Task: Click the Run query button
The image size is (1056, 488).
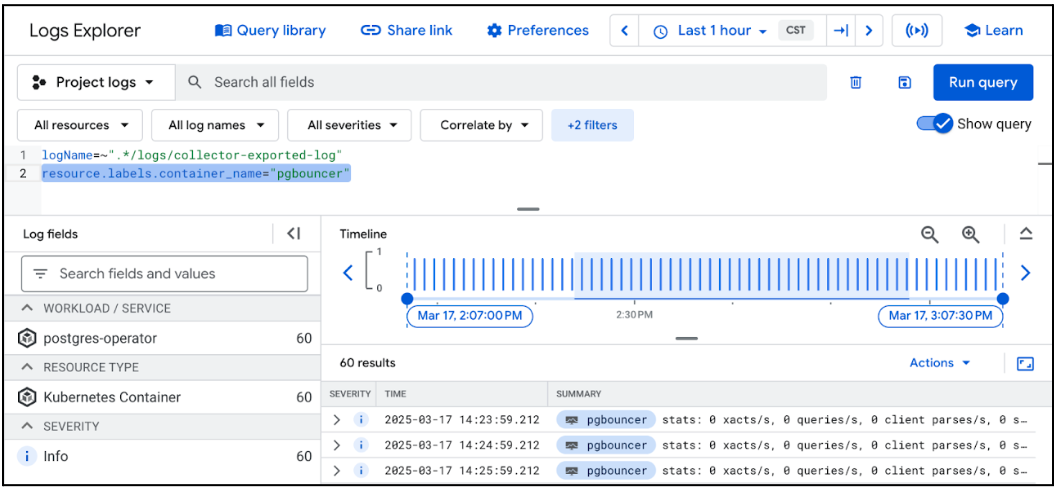Action: pyautogui.click(x=983, y=83)
